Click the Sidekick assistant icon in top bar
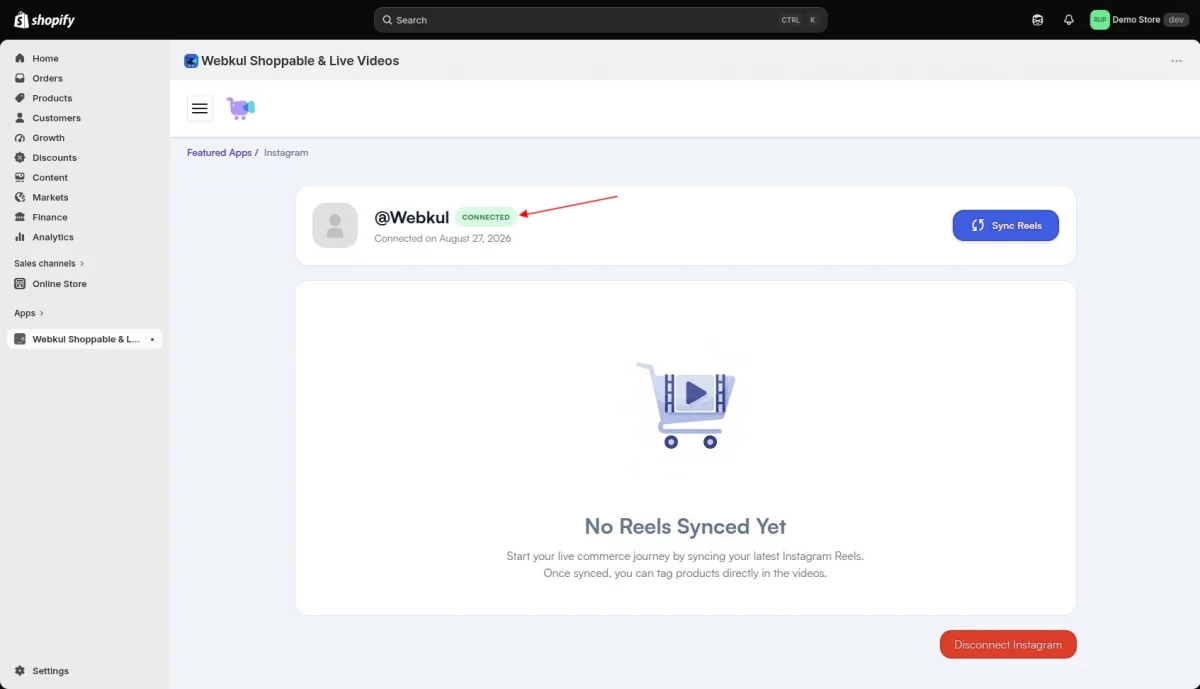Viewport: 1200px width, 689px height. pos(1038,20)
